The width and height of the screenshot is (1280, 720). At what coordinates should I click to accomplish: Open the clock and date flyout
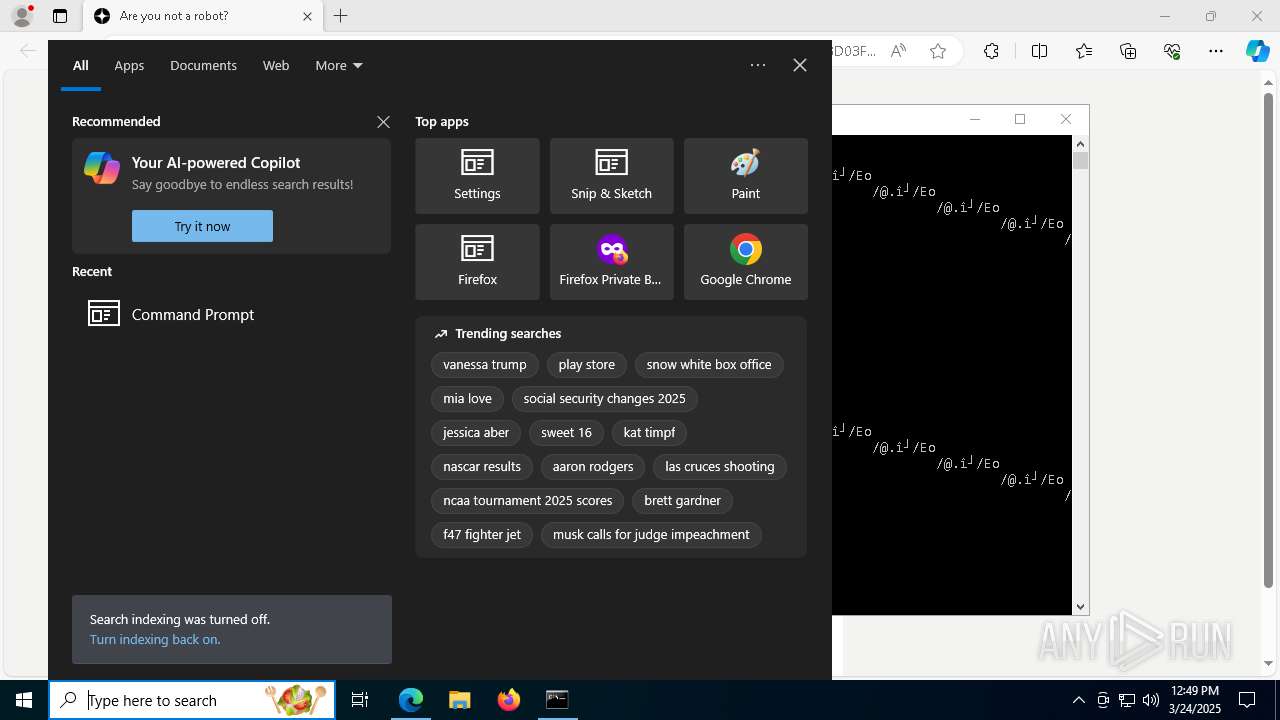pyautogui.click(x=1195, y=700)
